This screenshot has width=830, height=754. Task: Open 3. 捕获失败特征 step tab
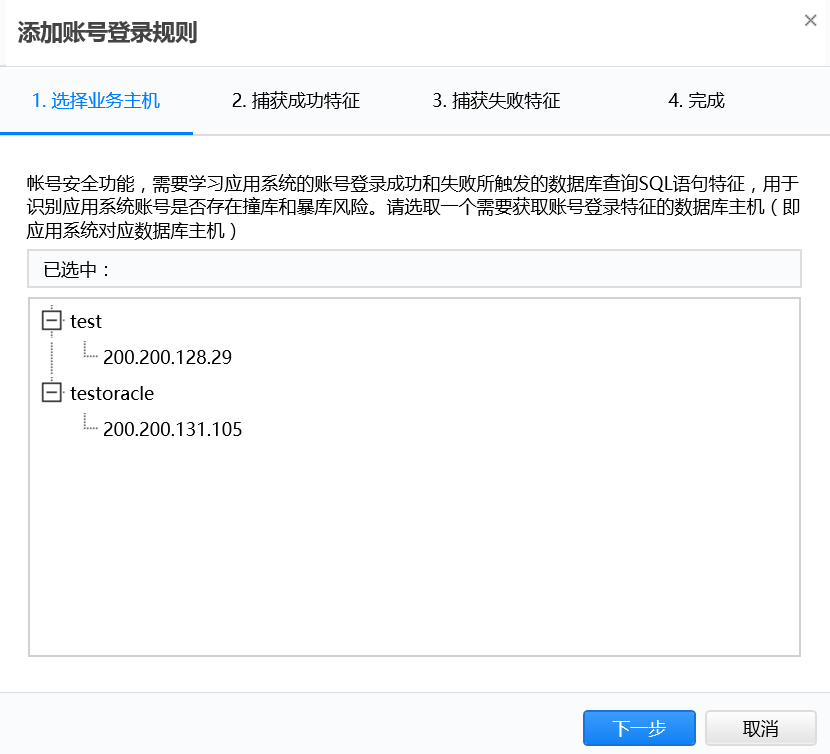(x=496, y=101)
